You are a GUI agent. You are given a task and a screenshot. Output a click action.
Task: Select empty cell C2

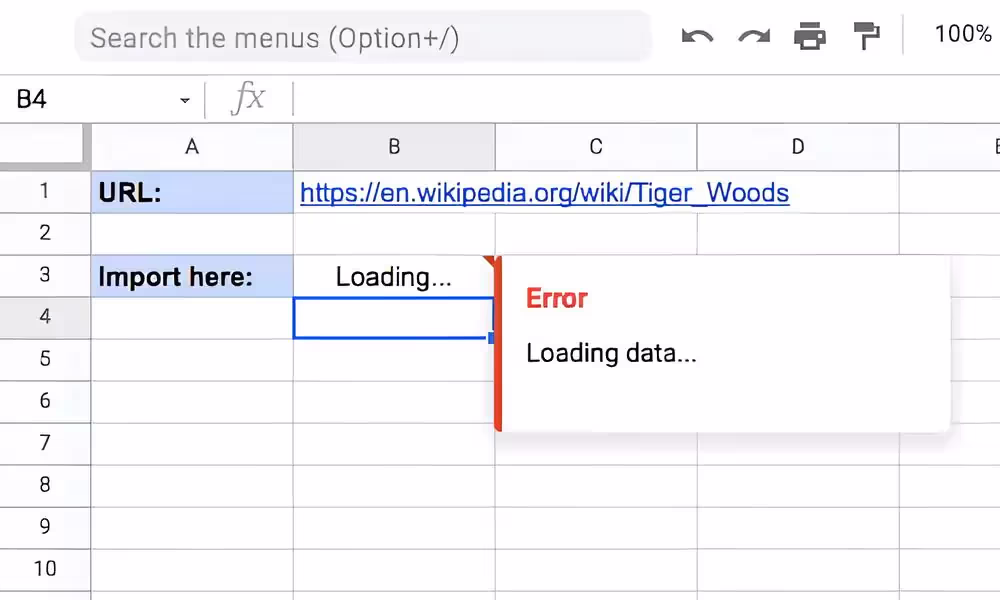[x=596, y=234]
